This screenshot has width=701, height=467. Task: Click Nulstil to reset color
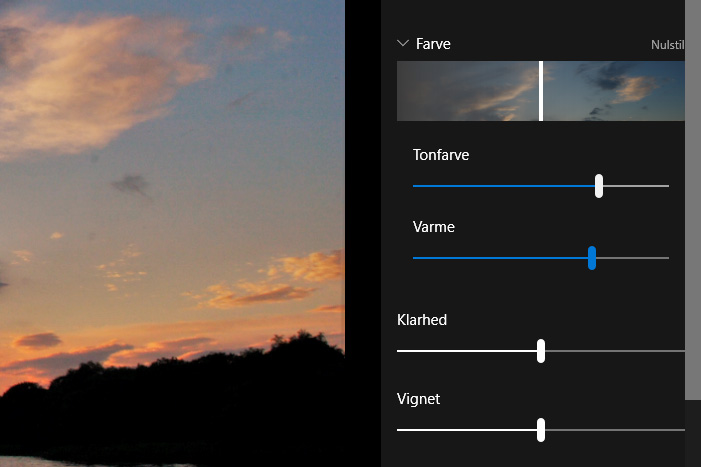coord(667,45)
